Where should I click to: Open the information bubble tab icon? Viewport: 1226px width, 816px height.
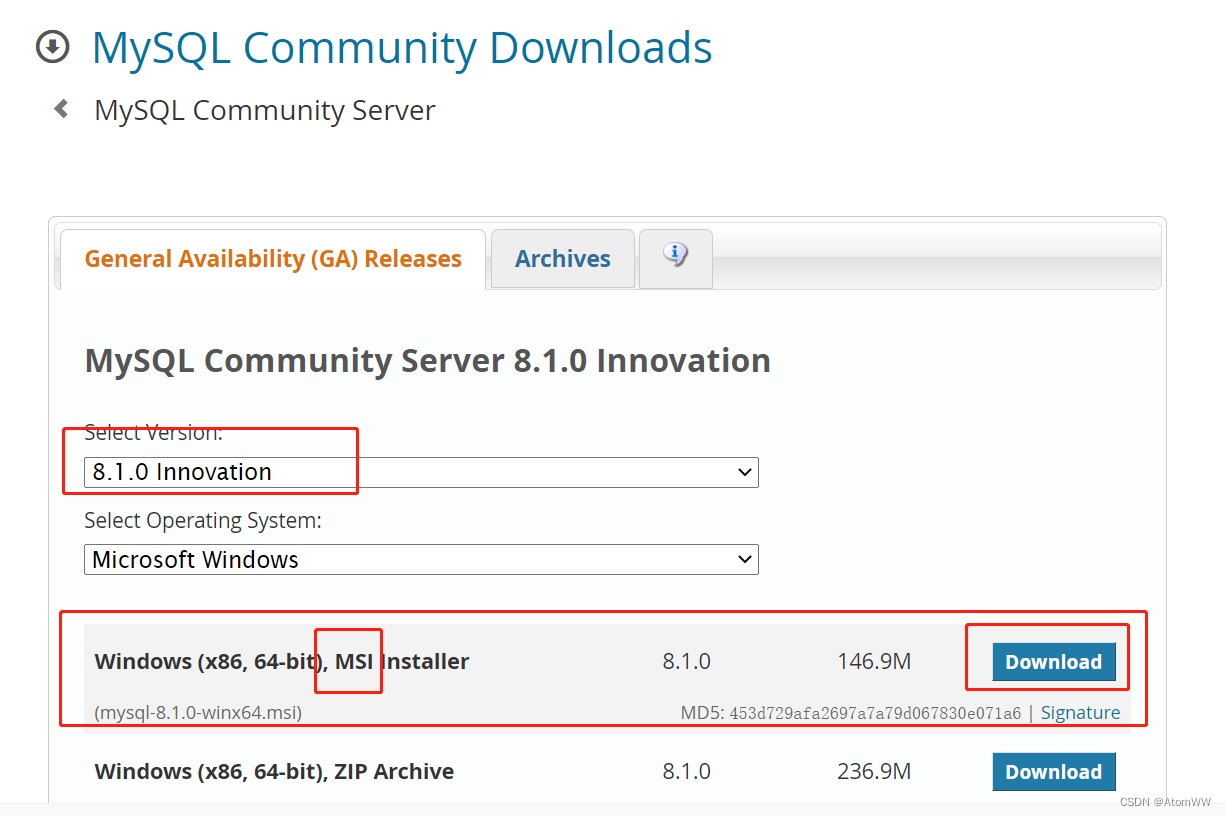pyautogui.click(x=676, y=257)
